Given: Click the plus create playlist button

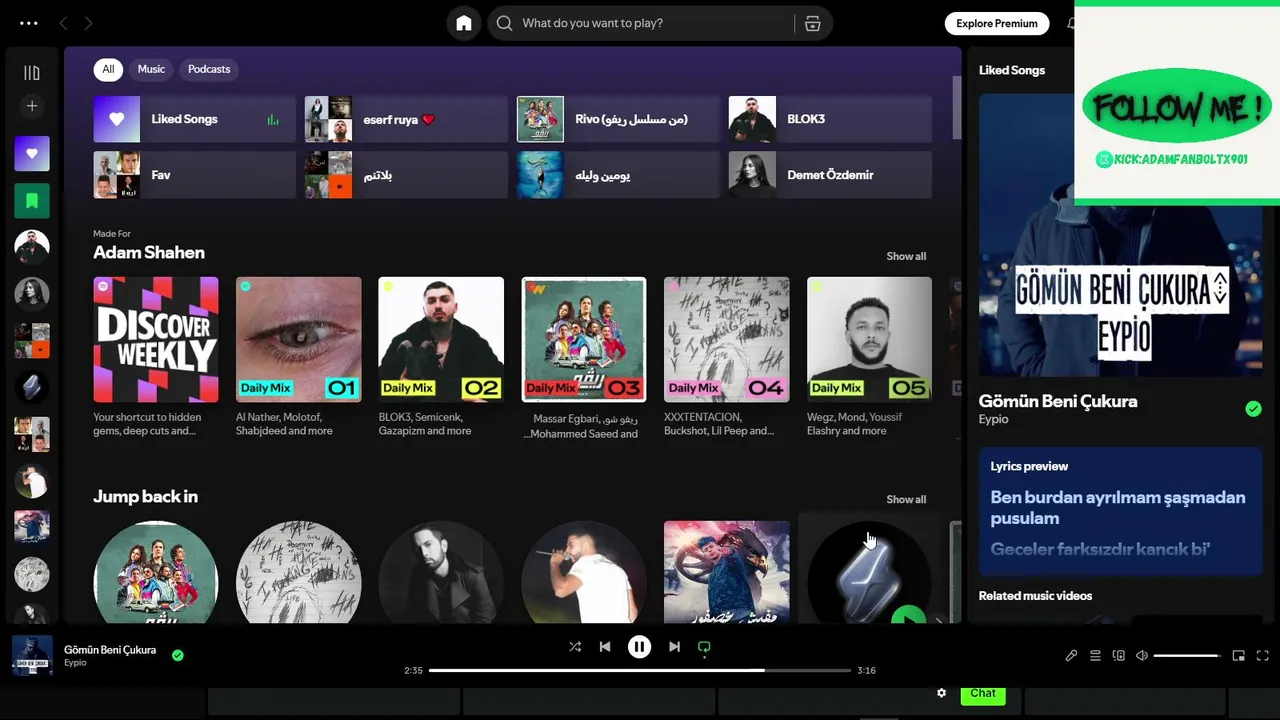Looking at the screenshot, I should click(x=32, y=106).
